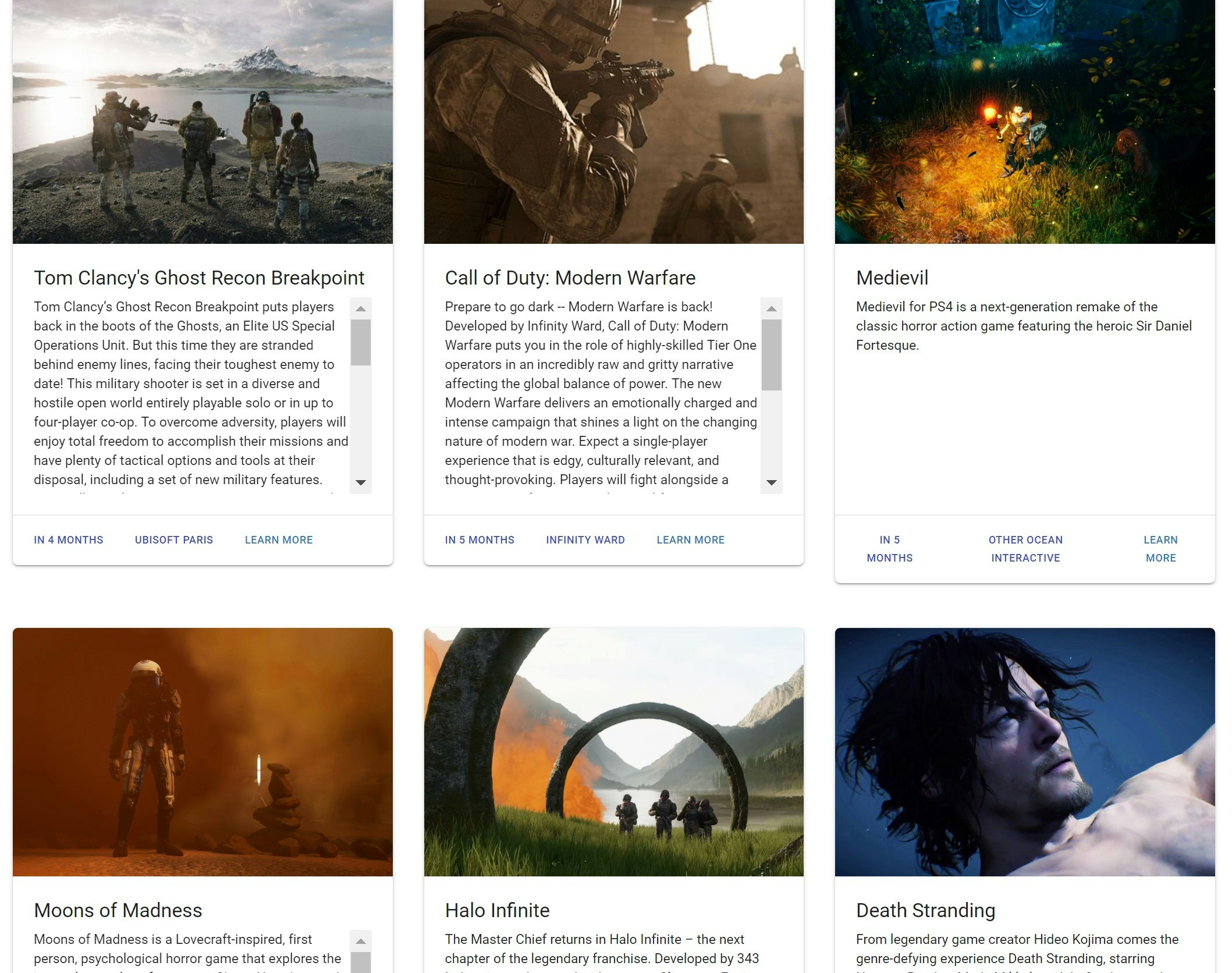Click the up scroll arrow in Modern Warfare description
The image size is (1232, 973).
coord(772,308)
